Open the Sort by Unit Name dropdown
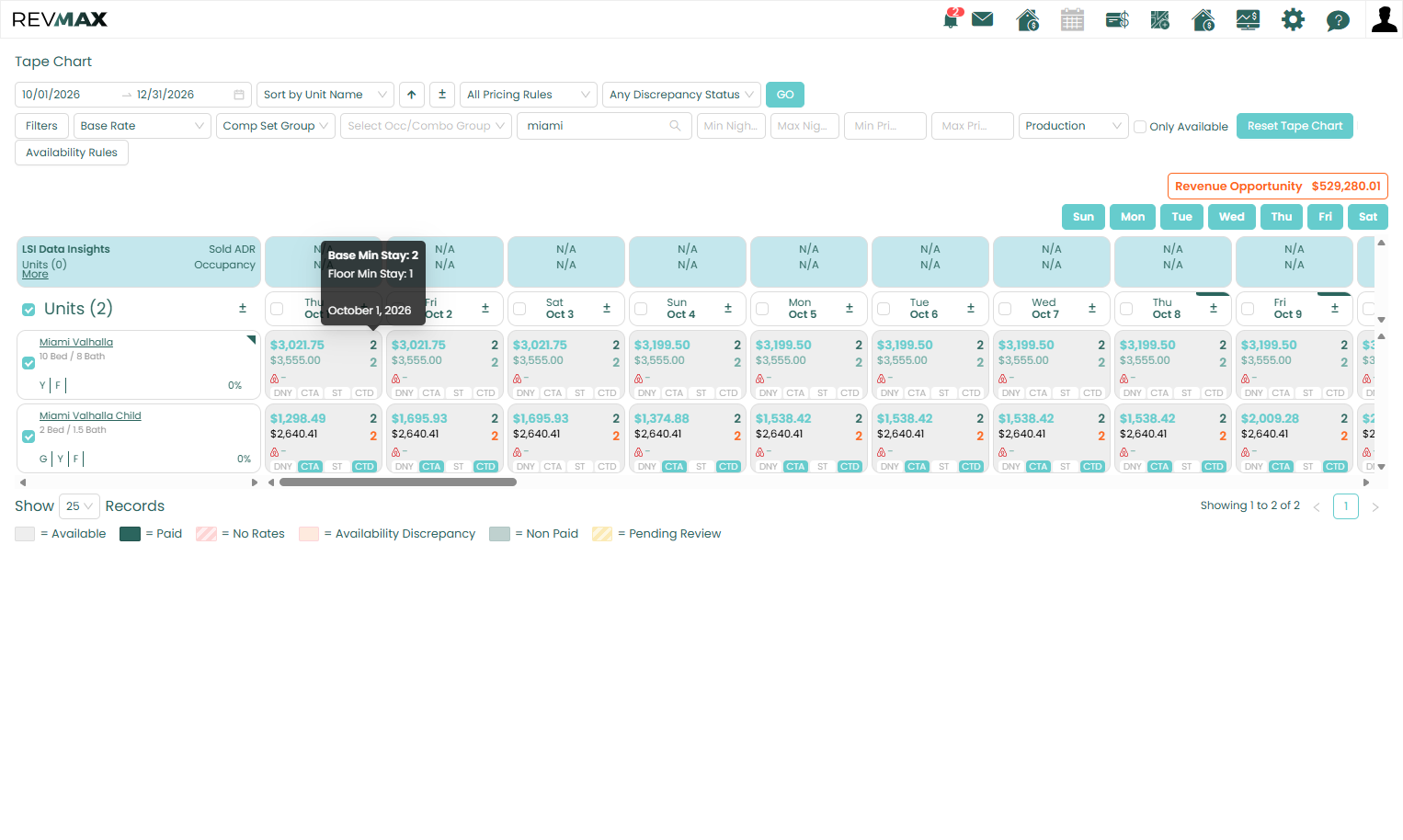This screenshot has height=840, width=1403. coord(325,95)
